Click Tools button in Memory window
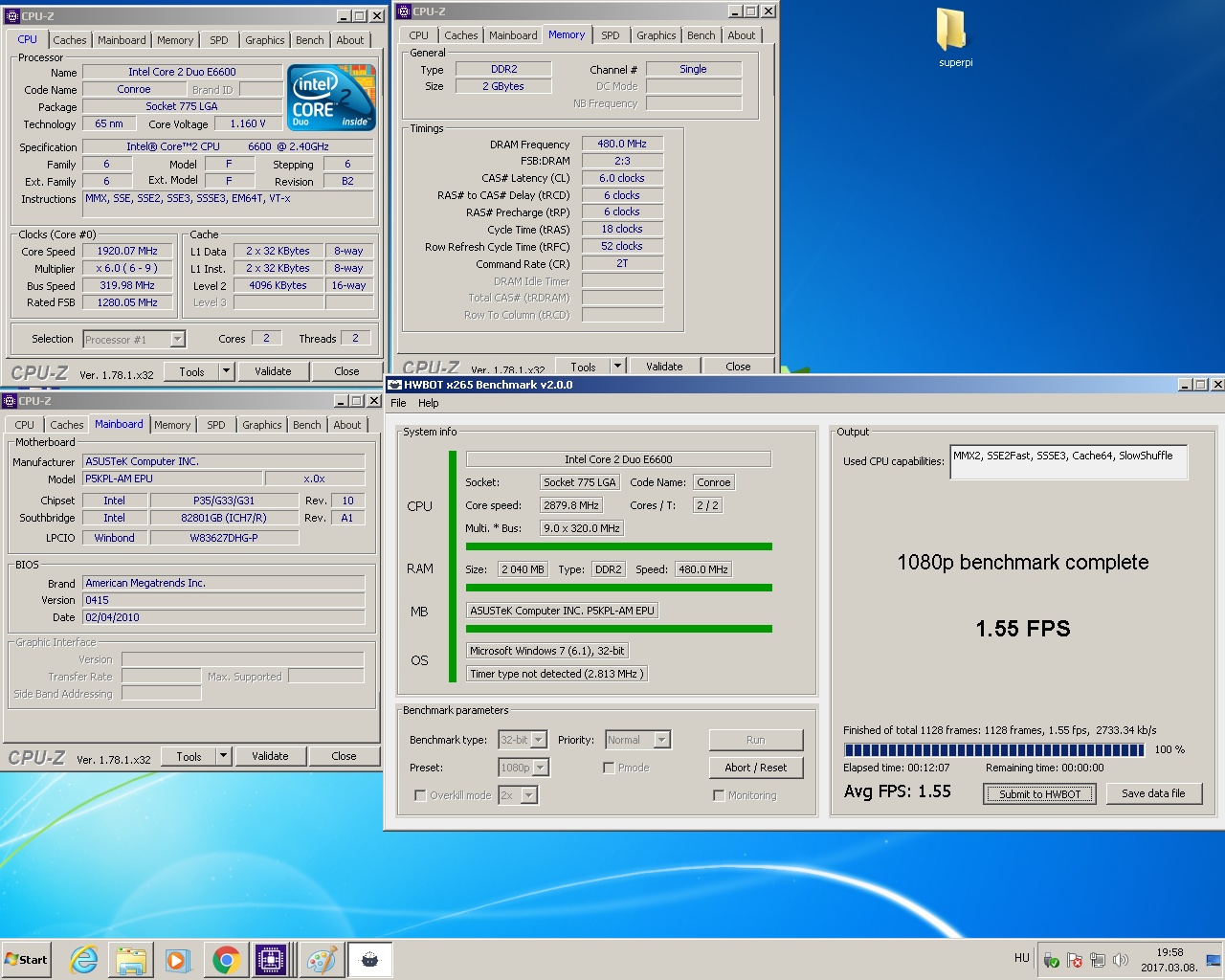The width and height of the screenshot is (1225, 980). coord(583,367)
